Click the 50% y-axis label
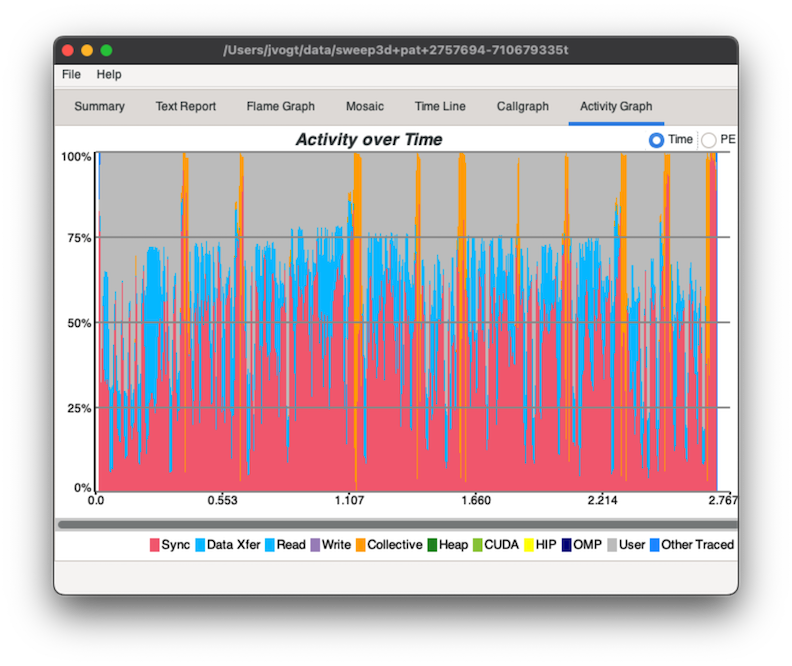Viewport: 792px width, 666px height. click(79, 323)
